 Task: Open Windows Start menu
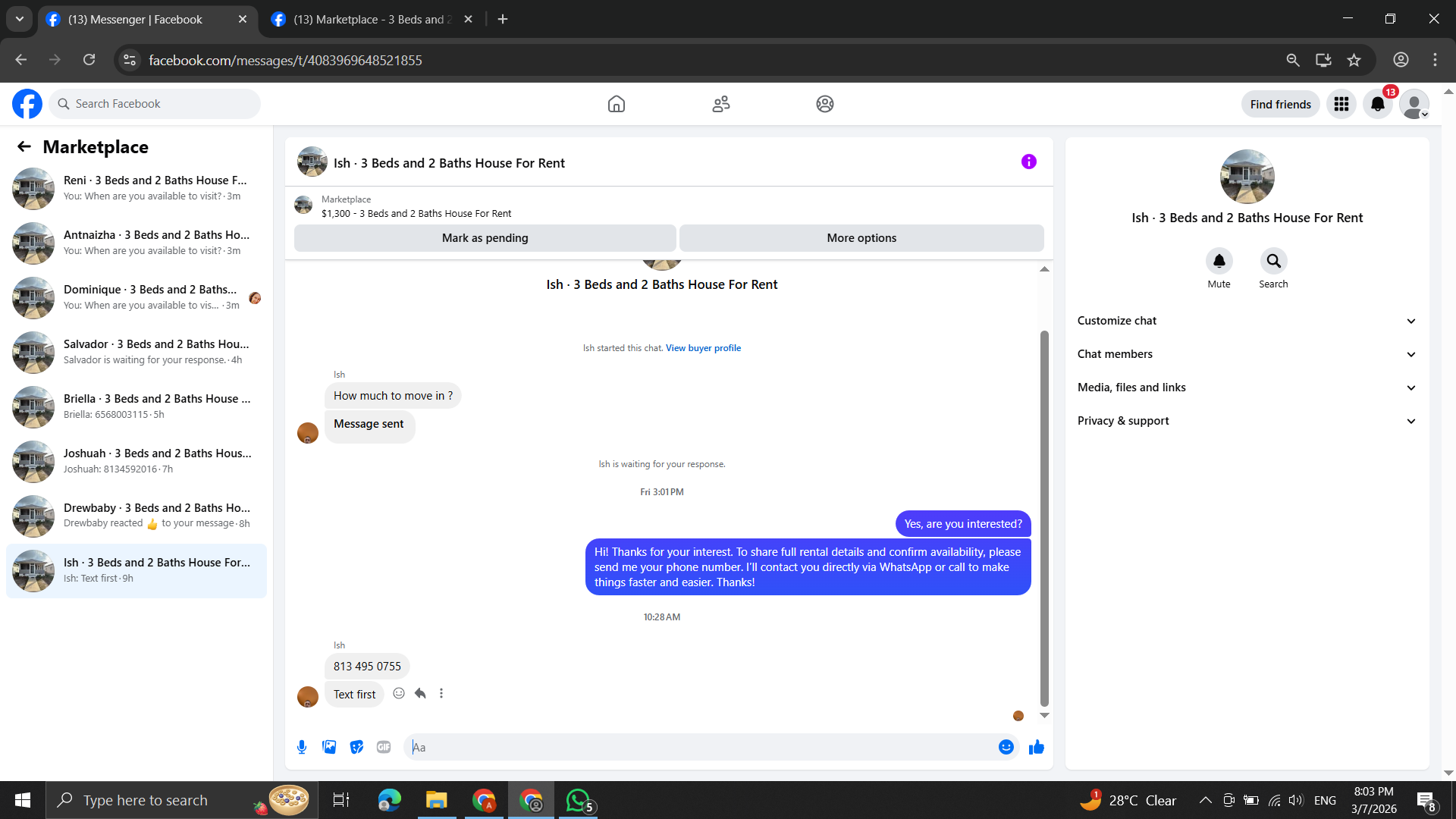(23, 800)
